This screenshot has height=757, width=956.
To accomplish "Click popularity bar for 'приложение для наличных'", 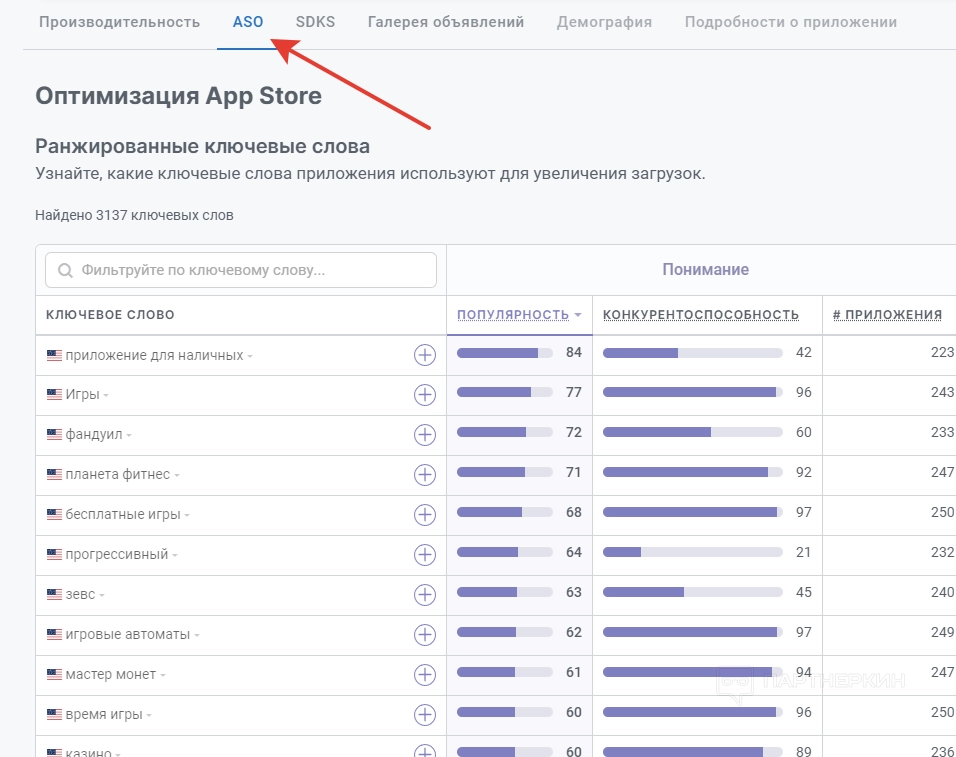I will coord(504,353).
